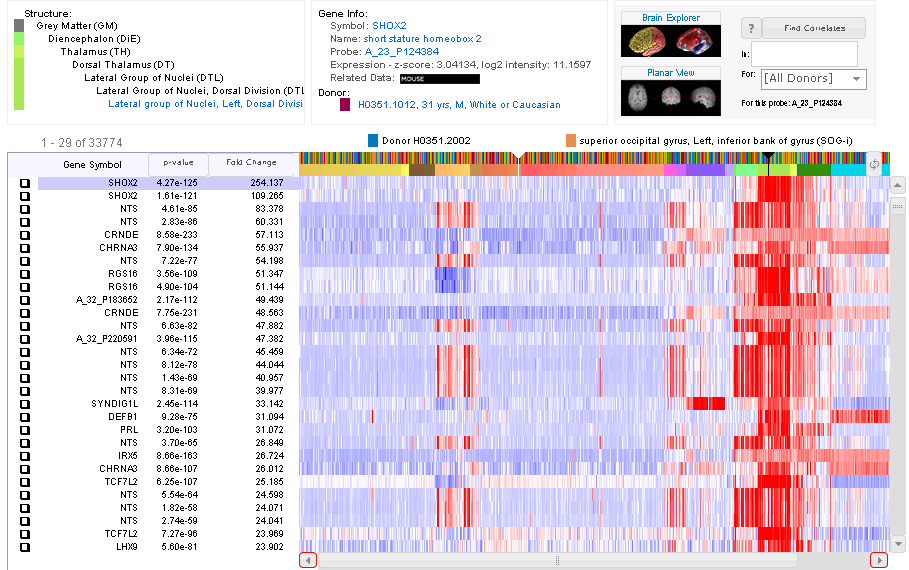Click donor H0351.1012 maroon color swatch

pos(345,105)
